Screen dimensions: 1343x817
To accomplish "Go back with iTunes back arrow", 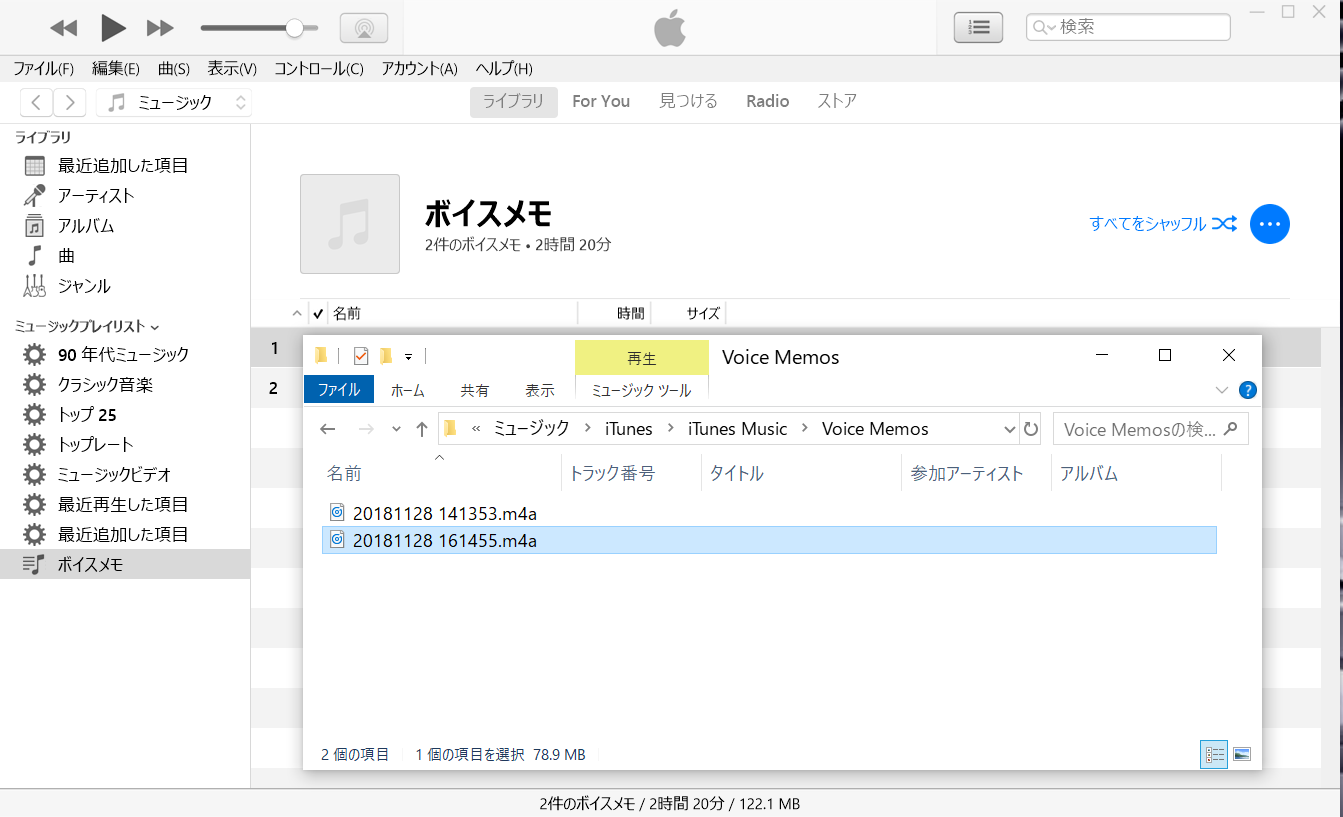I will [36, 102].
